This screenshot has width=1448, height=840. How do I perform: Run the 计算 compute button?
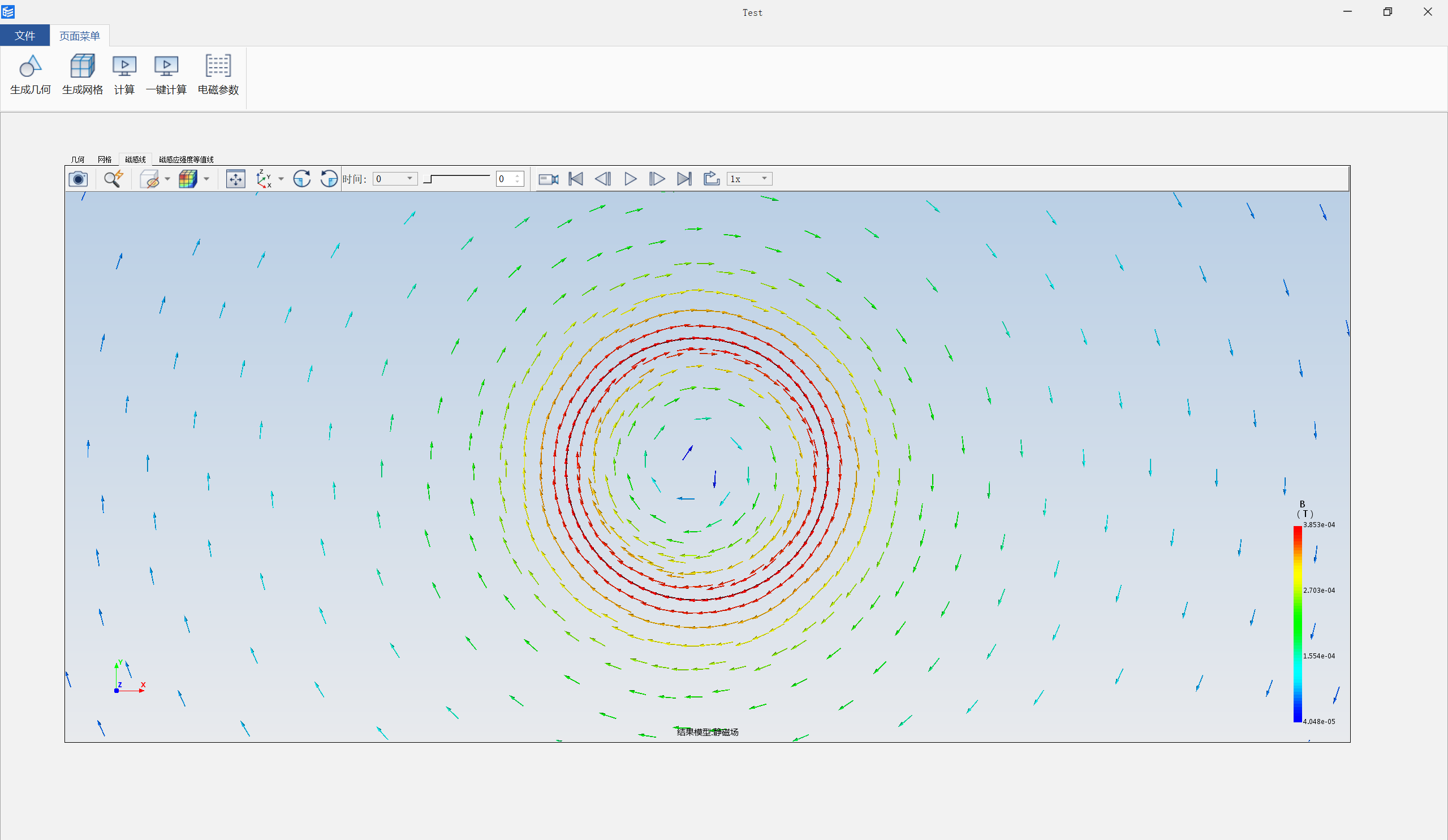pos(124,75)
